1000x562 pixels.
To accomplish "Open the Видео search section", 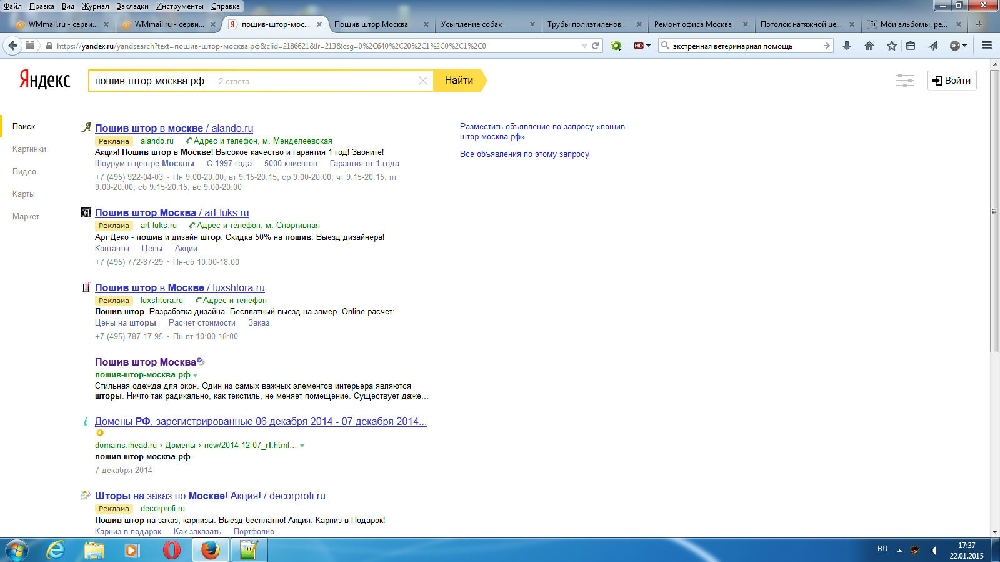I will 24,172.
